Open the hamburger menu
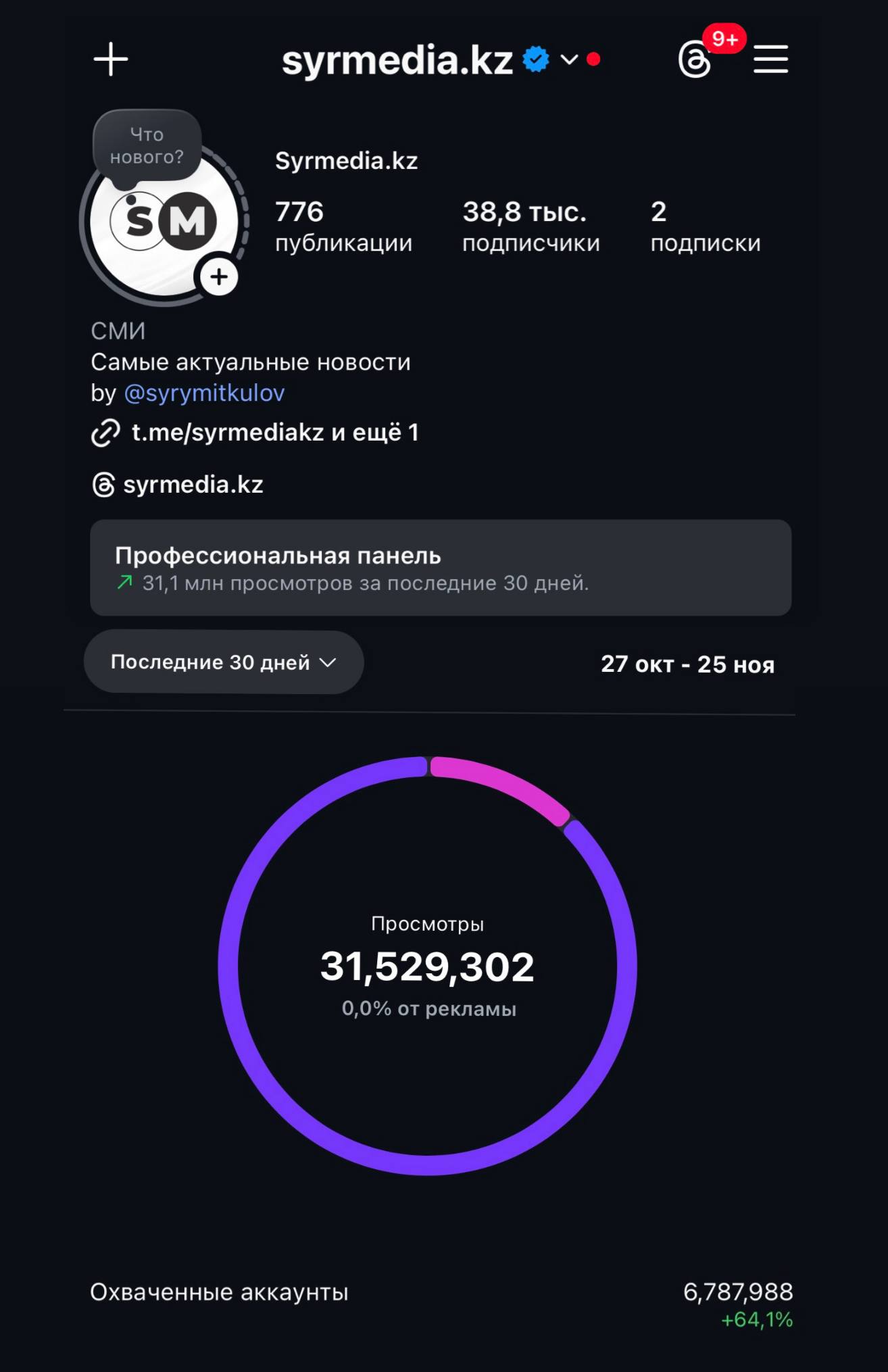 coord(771,59)
